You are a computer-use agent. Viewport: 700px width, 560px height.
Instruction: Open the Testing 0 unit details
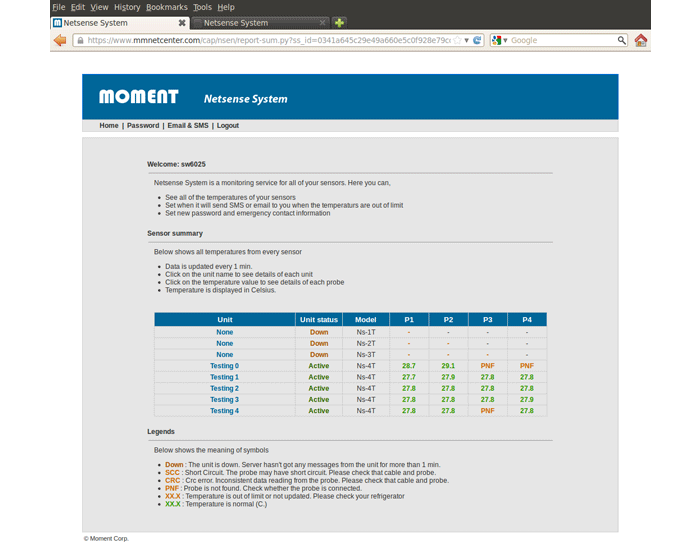click(224, 366)
